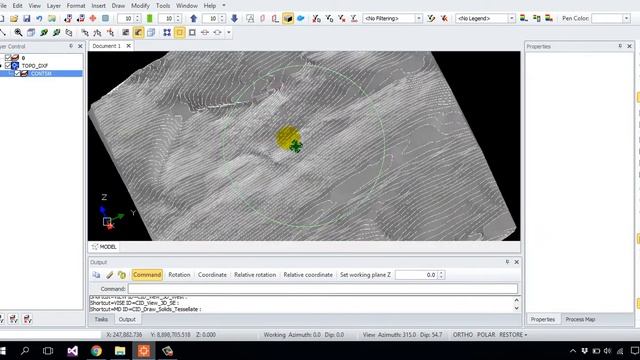
Task: Click into the Command input field
Action: (323, 289)
